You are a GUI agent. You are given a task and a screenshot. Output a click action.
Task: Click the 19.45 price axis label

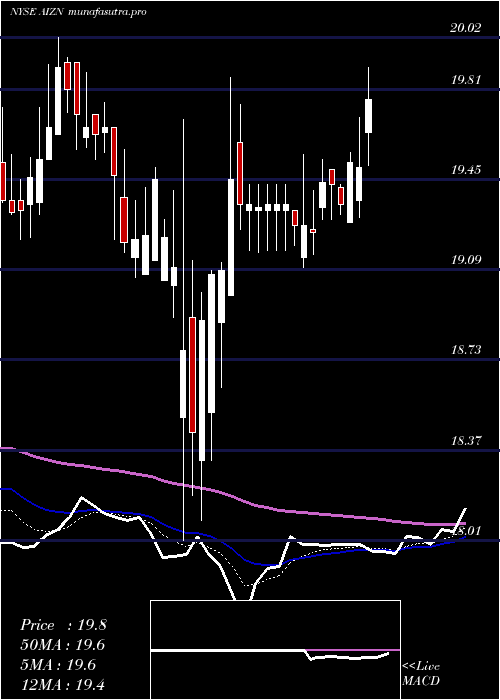tap(466, 170)
